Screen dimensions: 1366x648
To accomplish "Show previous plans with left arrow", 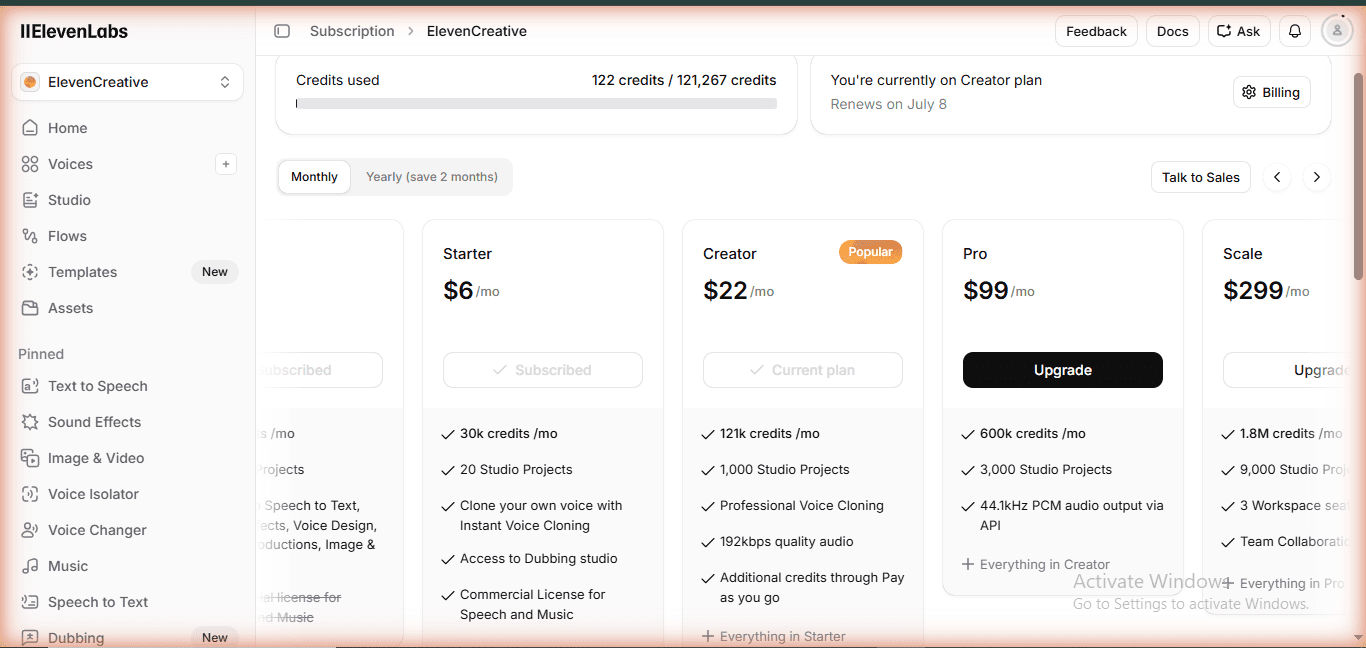I will point(1277,177).
